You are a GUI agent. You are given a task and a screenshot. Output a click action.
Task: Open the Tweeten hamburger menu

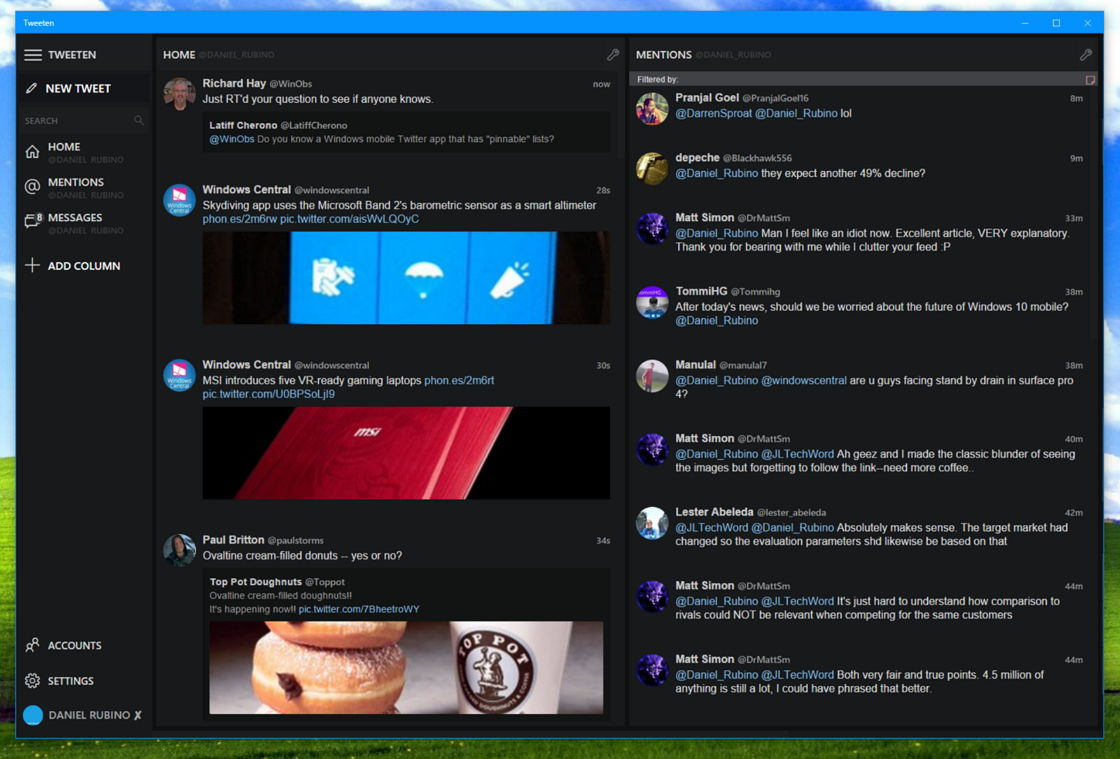pos(33,55)
